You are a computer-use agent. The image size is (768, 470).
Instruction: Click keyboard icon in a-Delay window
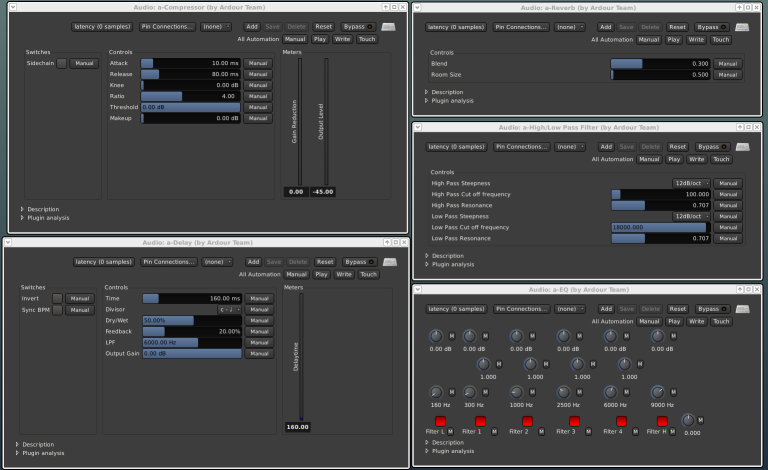coord(389,262)
